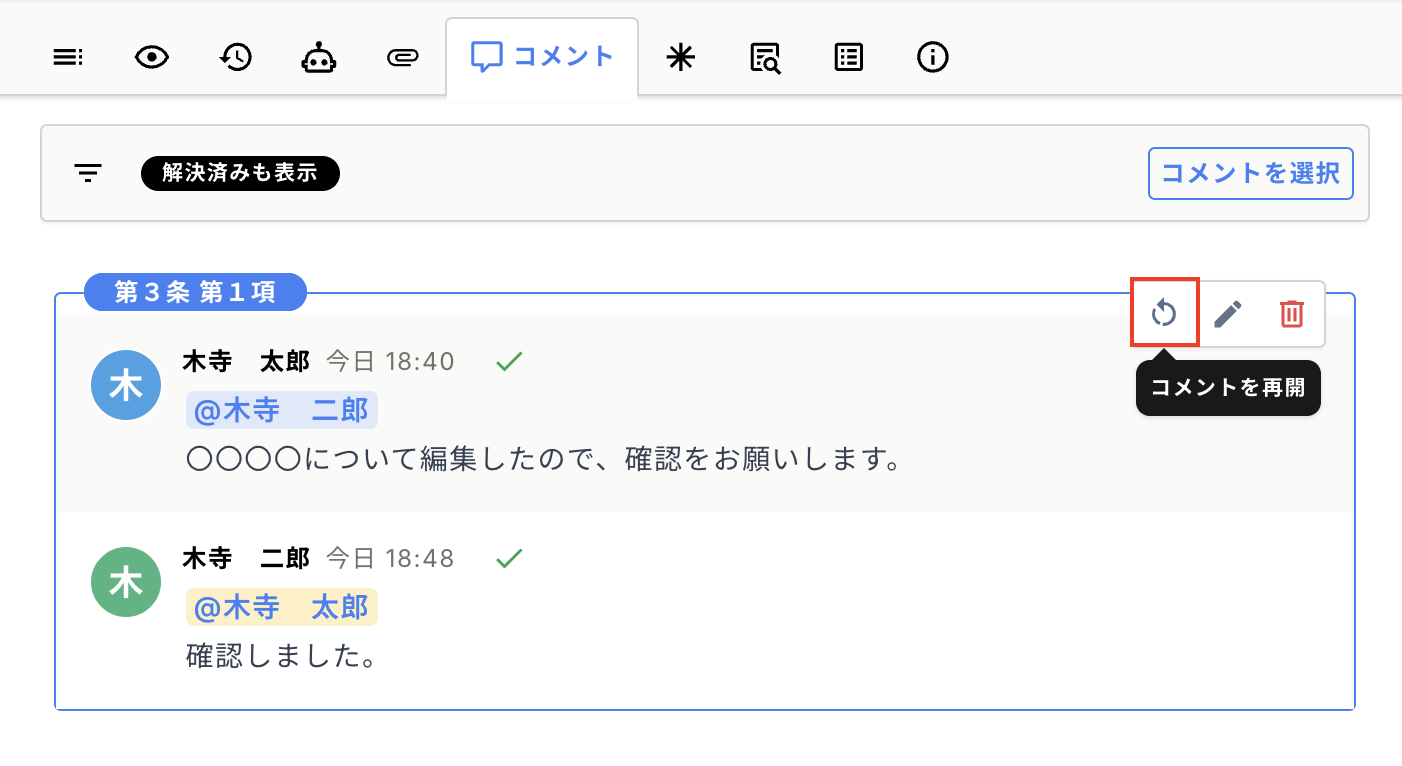This screenshot has width=1402, height=766.
Task: Open the checklist tab icon
Action: coord(848,58)
